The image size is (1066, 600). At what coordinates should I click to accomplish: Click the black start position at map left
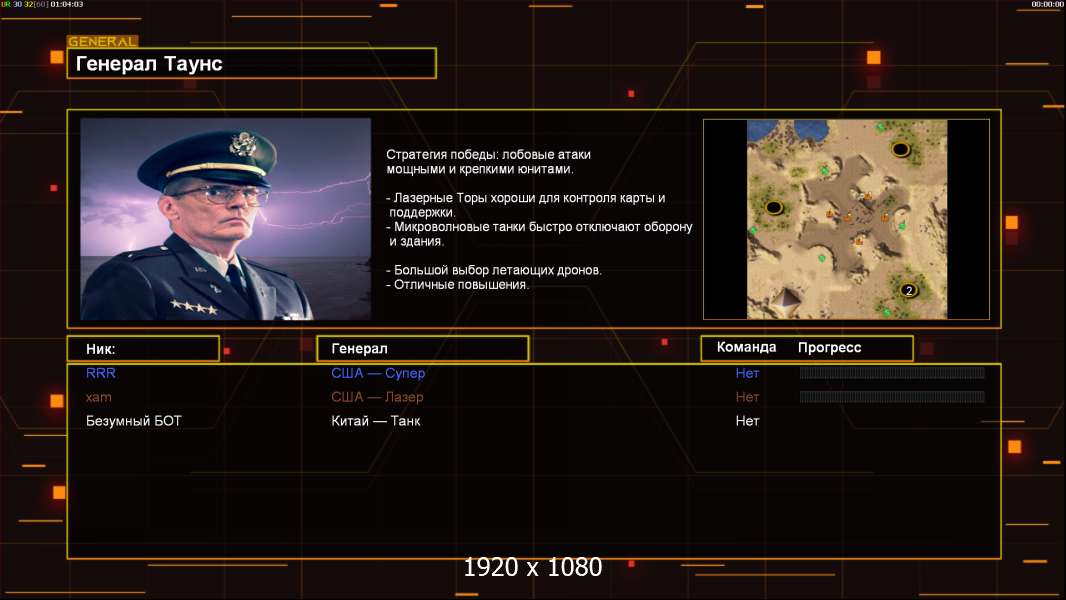point(774,207)
